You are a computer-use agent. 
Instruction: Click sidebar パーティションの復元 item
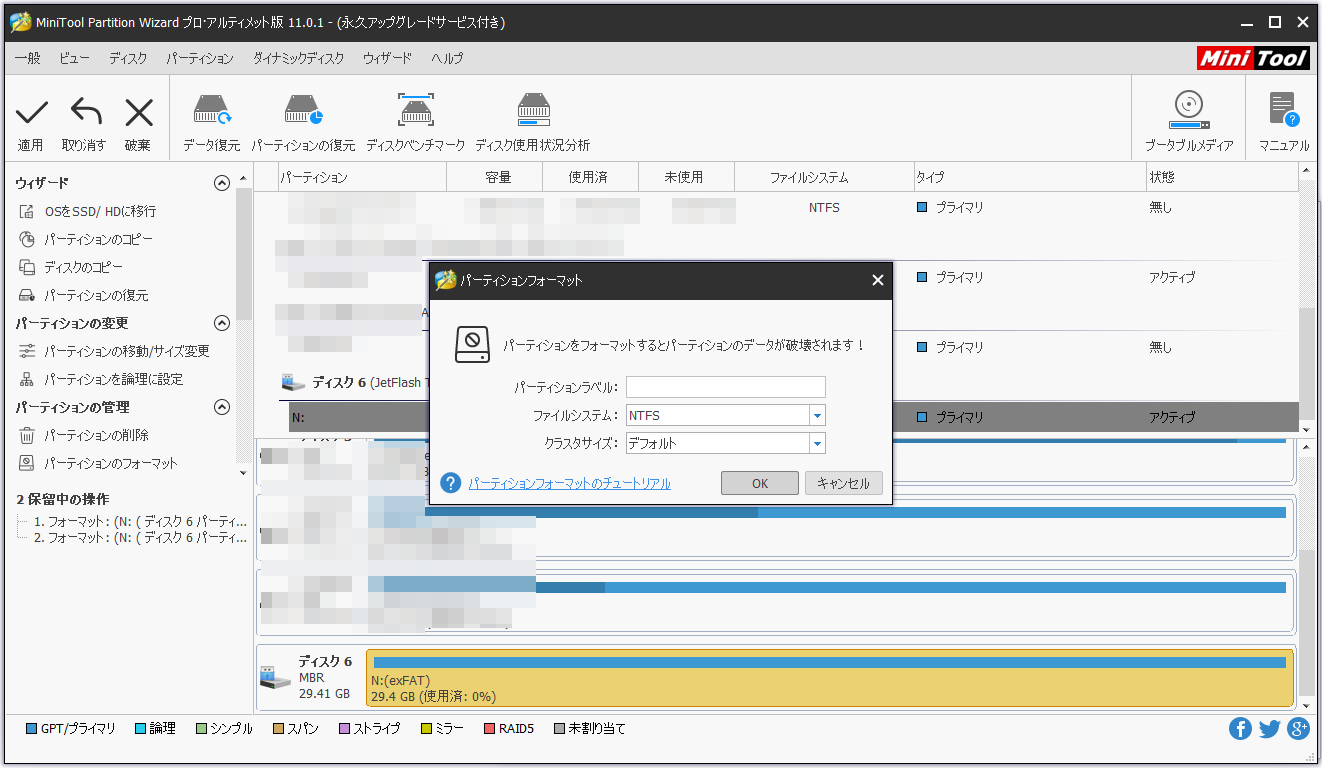click(x=96, y=296)
